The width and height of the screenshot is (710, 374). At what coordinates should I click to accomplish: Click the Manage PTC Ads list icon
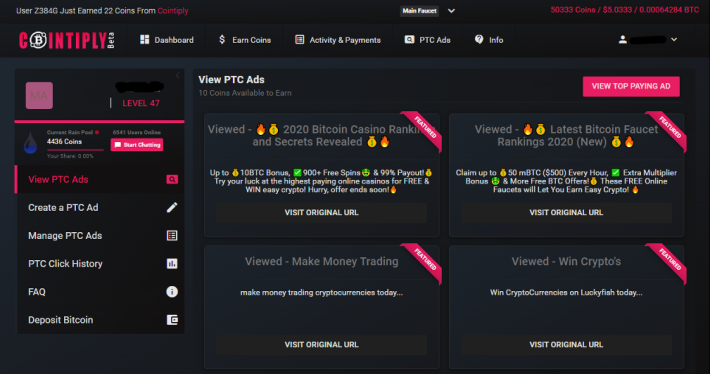click(172, 235)
